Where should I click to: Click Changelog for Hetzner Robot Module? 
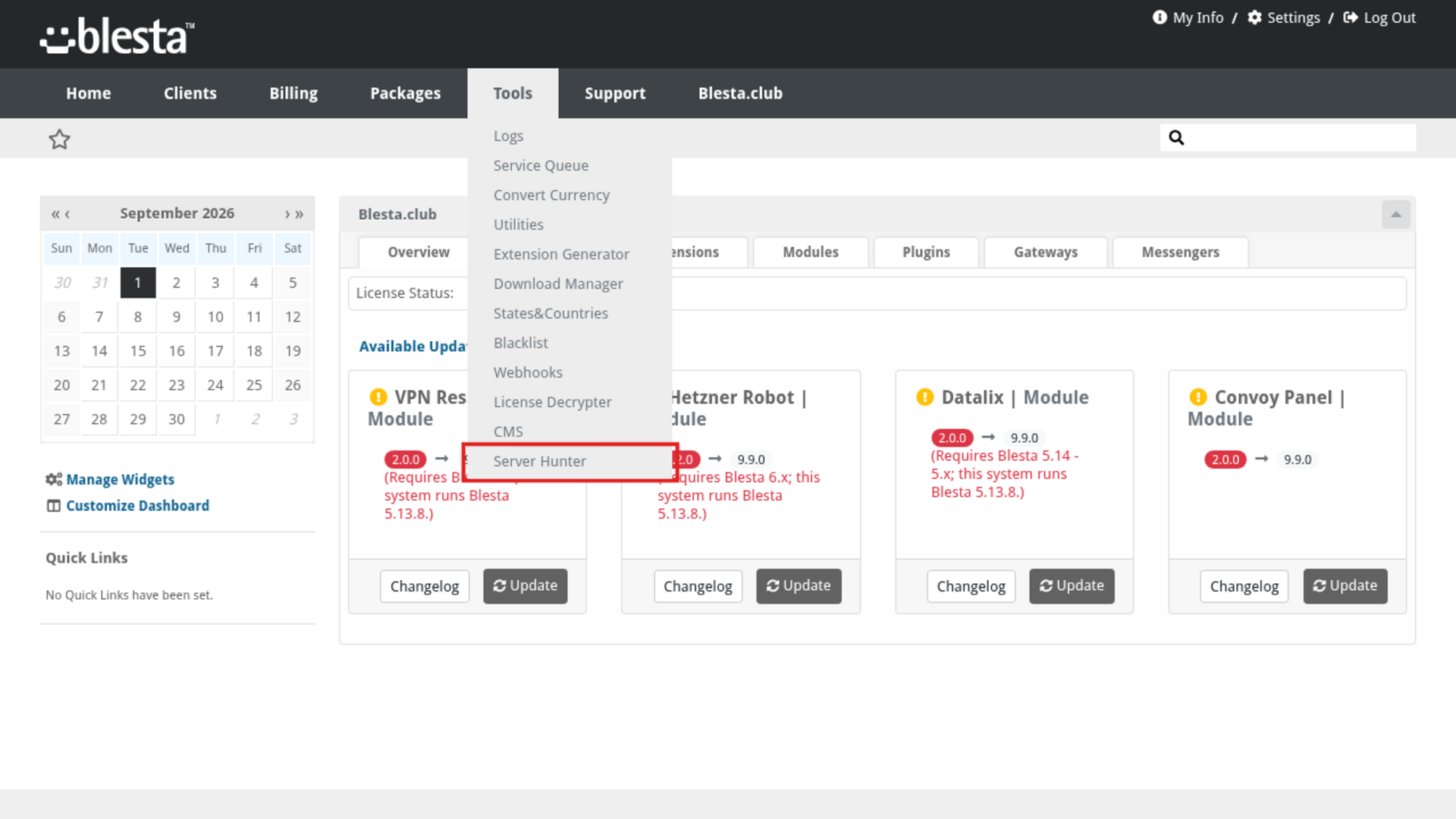tap(698, 586)
